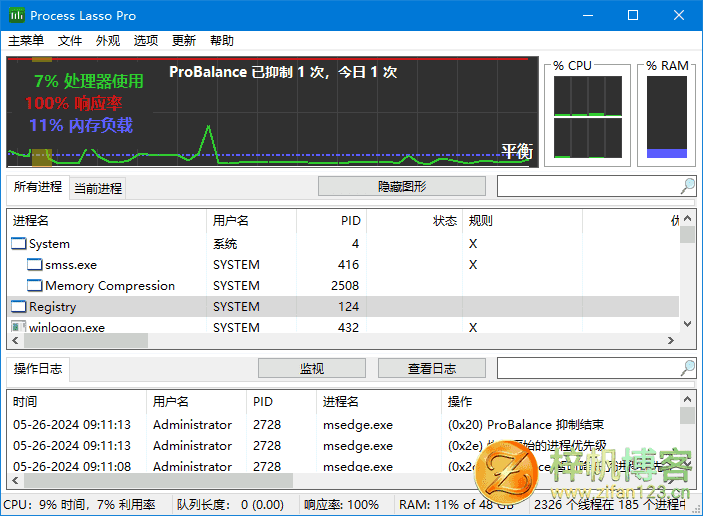Sort by the 用户名 column in process list
Screen dimensions: 703x516
tap(251, 221)
